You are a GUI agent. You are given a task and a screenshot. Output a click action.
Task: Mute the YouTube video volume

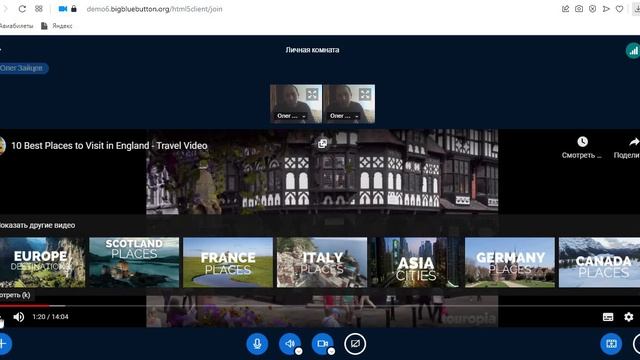click(18, 317)
